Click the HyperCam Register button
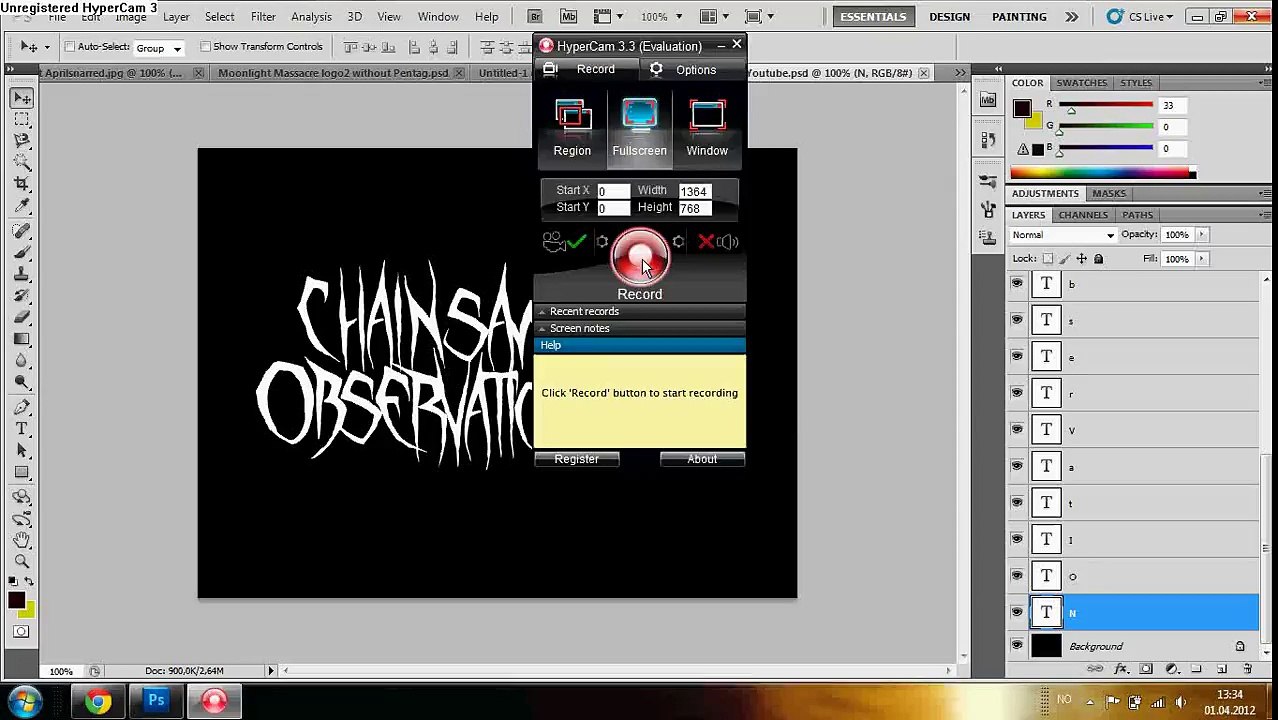The width and height of the screenshot is (1278, 720). [577, 459]
